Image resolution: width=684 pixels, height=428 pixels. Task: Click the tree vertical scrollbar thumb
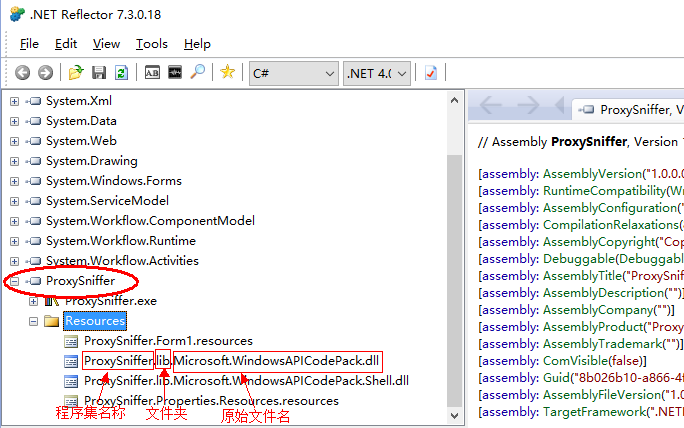click(x=455, y=280)
